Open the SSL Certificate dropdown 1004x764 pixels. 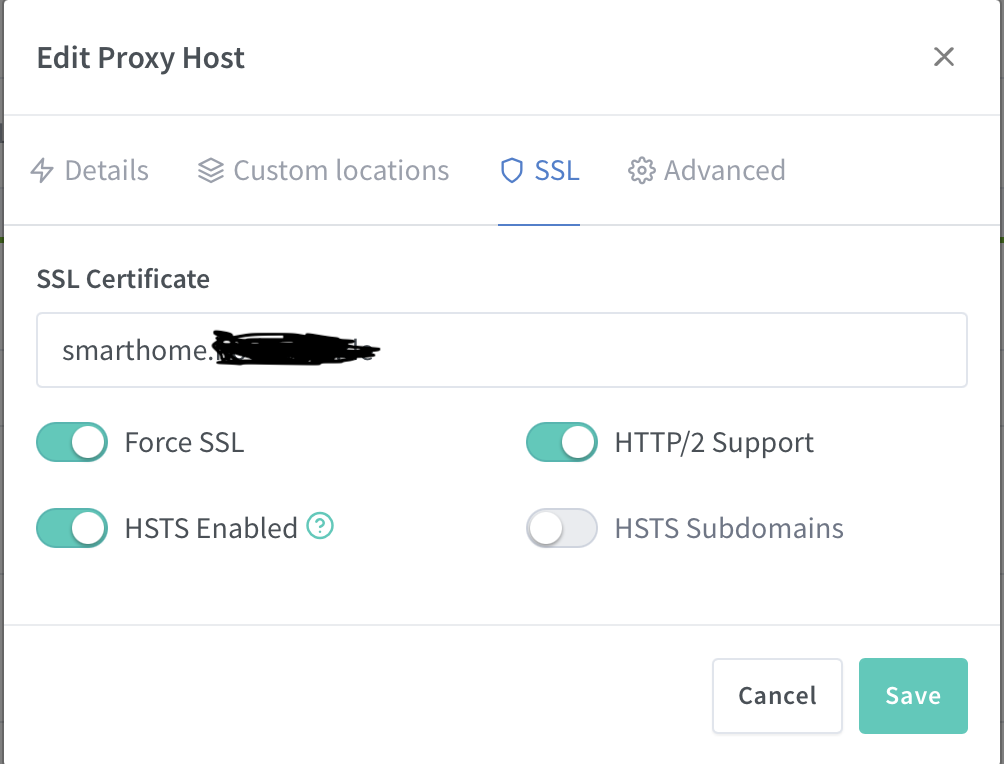pyautogui.click(x=502, y=350)
